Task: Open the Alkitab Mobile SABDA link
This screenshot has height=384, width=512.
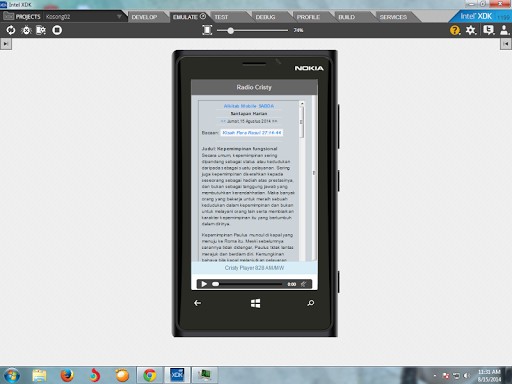Action: click(x=249, y=106)
